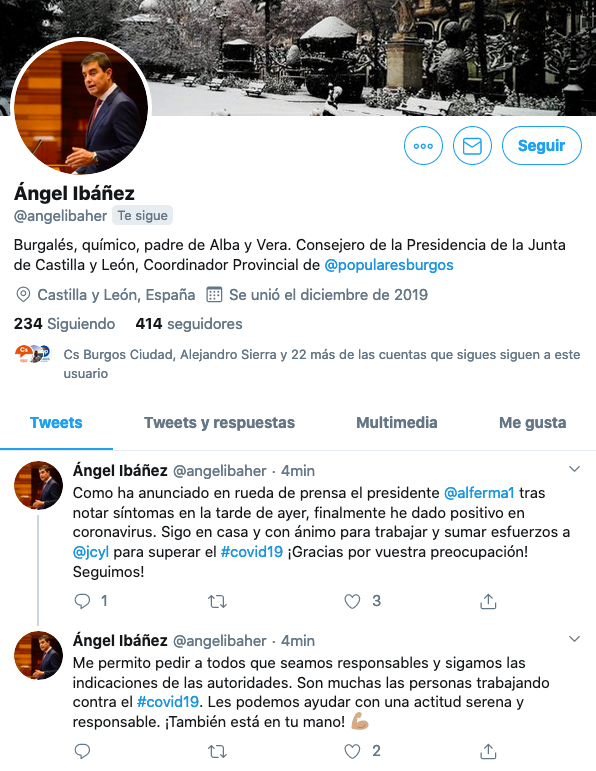The image size is (596, 771).
Task: Follow the account with Seguir button
Action: [x=541, y=146]
